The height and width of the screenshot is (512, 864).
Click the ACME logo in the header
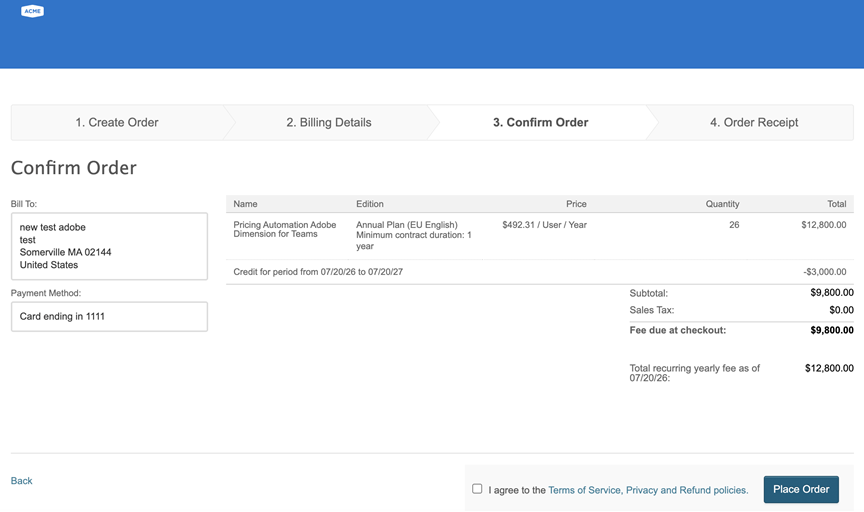[x=32, y=11]
